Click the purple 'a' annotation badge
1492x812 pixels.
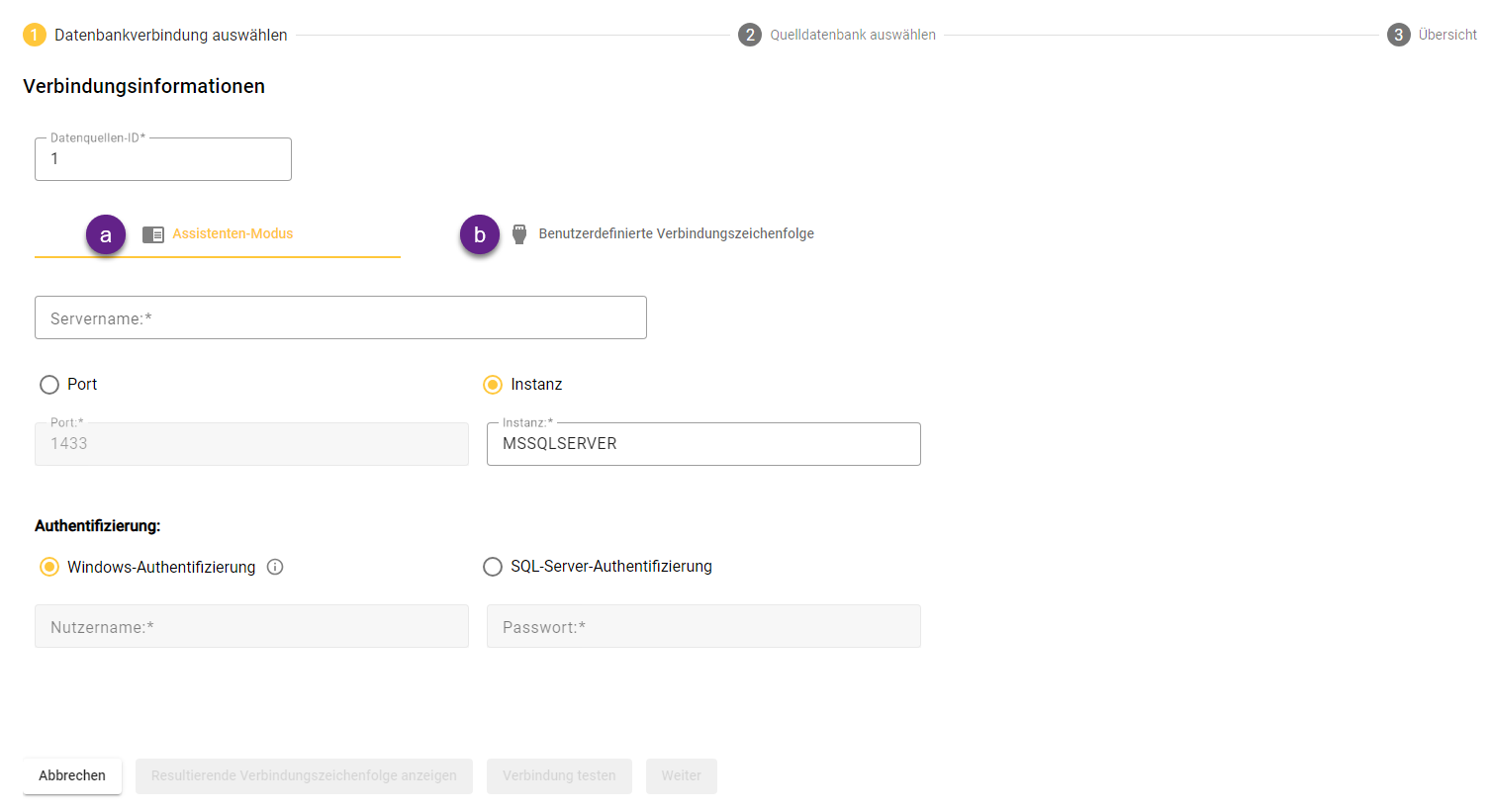106,235
